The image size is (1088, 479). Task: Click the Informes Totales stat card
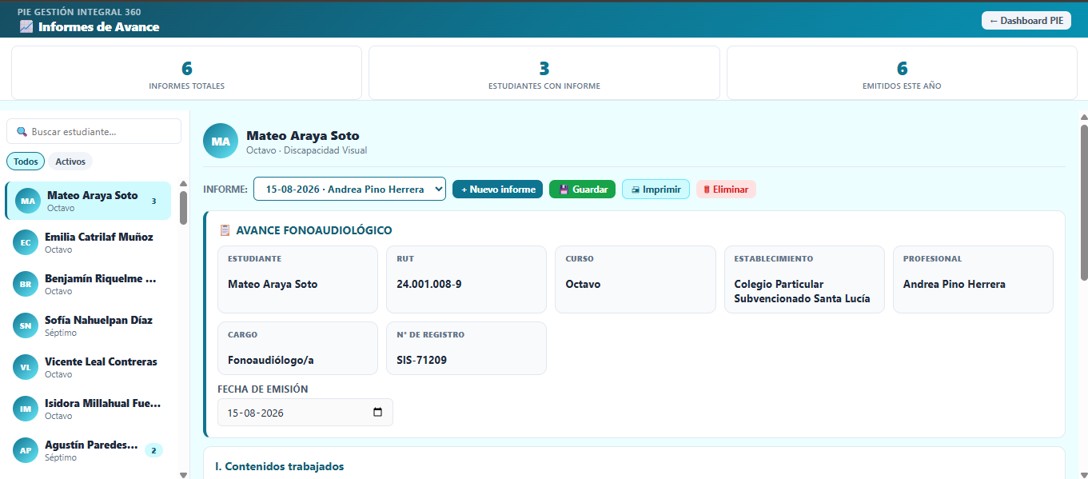point(187,73)
